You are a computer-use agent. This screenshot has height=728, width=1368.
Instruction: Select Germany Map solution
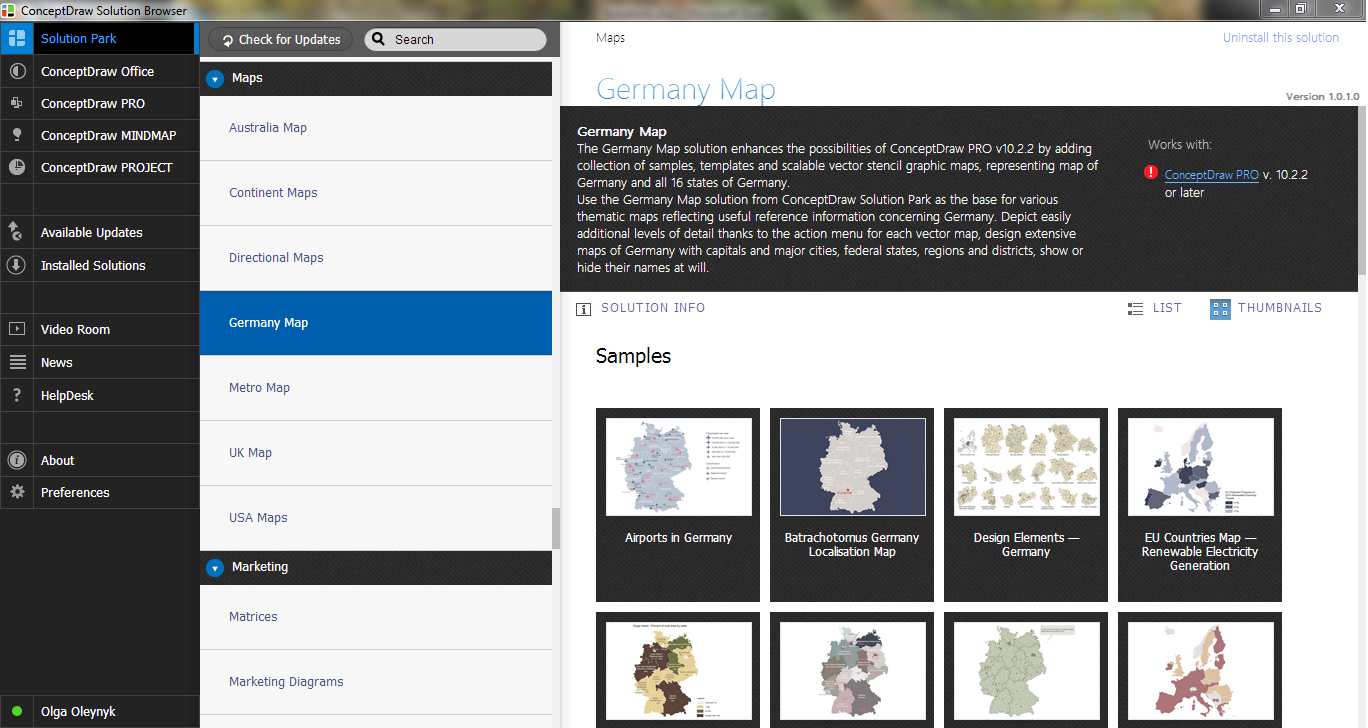376,323
